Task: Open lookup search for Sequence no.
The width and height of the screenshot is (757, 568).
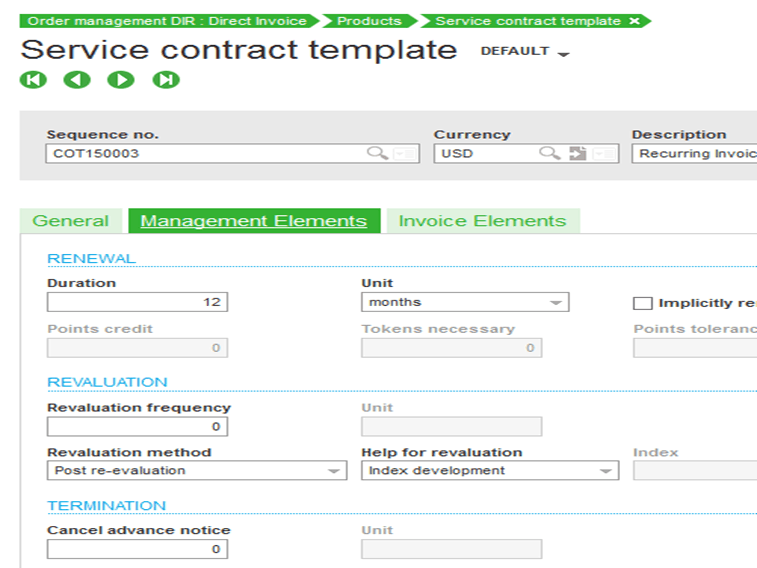Action: pyautogui.click(x=376, y=154)
